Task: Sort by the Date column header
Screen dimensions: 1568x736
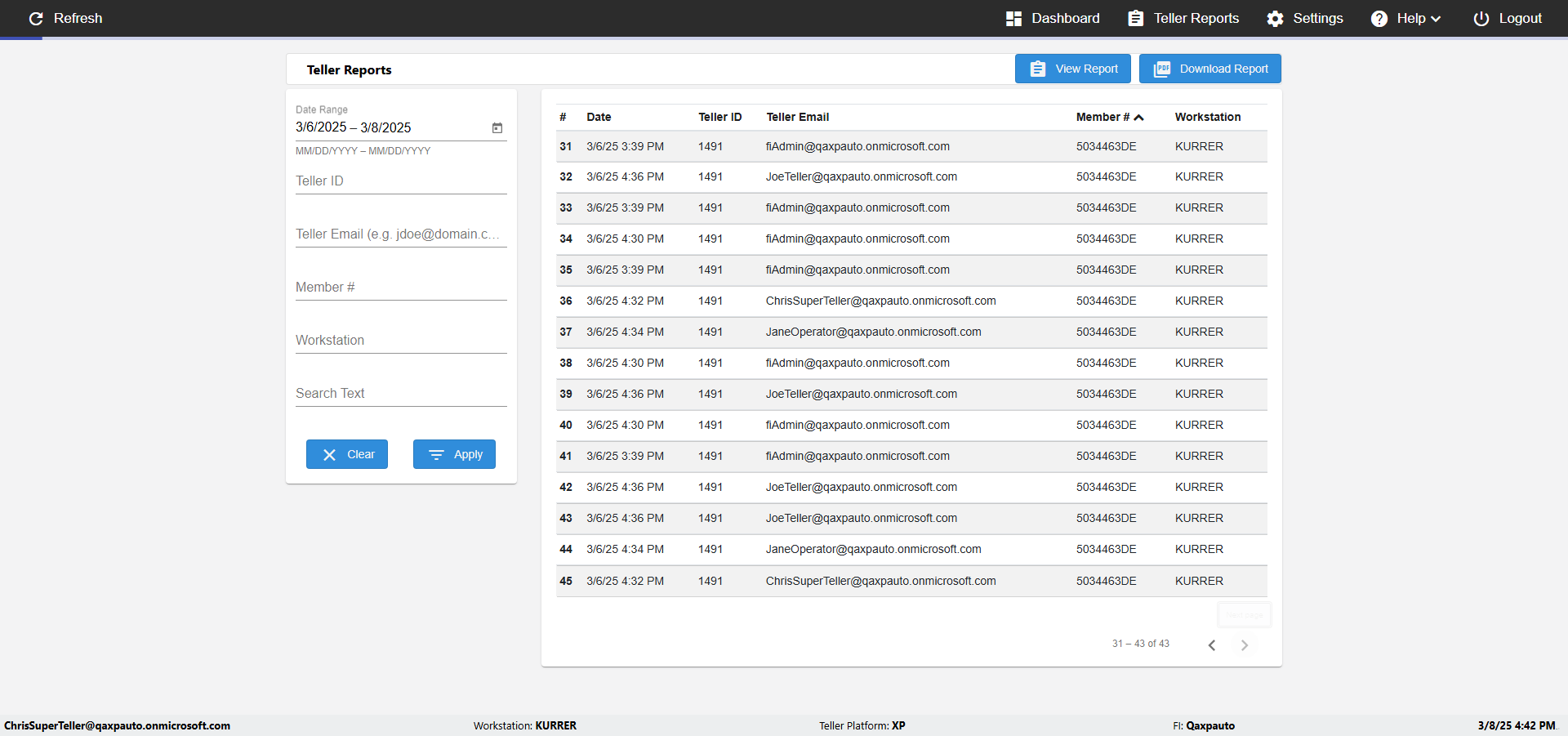Action: (599, 117)
